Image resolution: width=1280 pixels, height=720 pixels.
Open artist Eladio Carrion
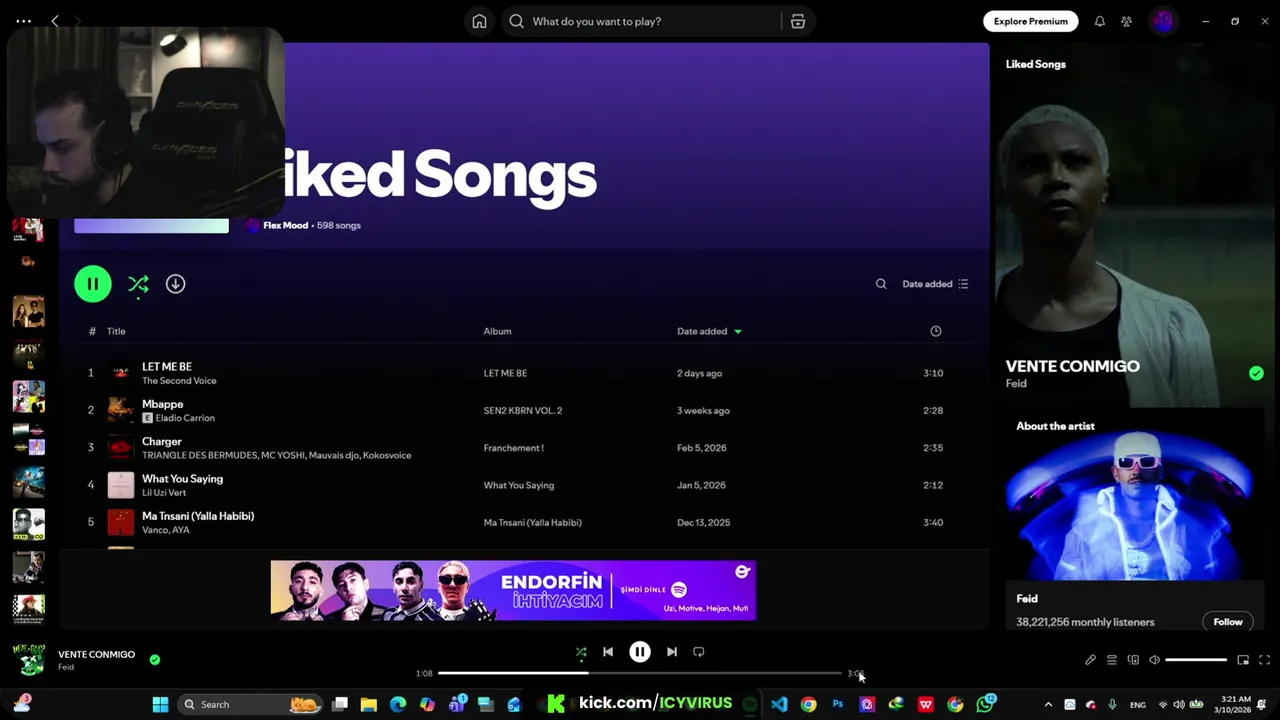point(185,418)
